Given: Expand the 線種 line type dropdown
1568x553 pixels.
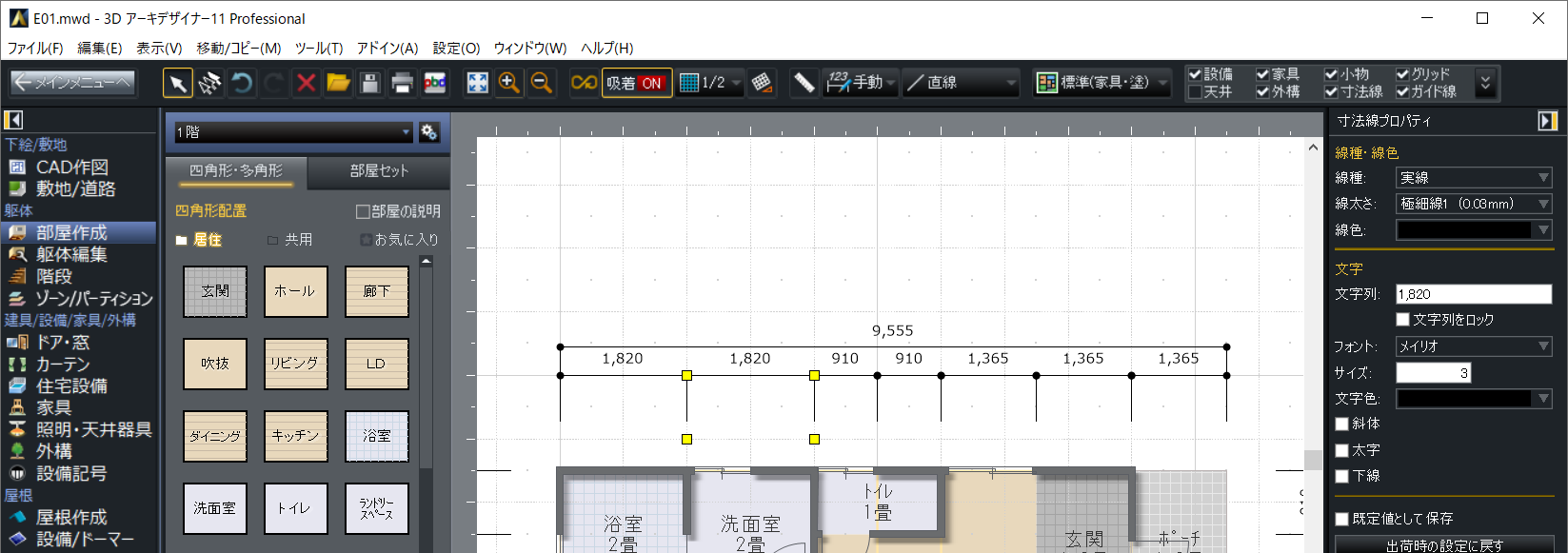Looking at the screenshot, I should (1473, 178).
